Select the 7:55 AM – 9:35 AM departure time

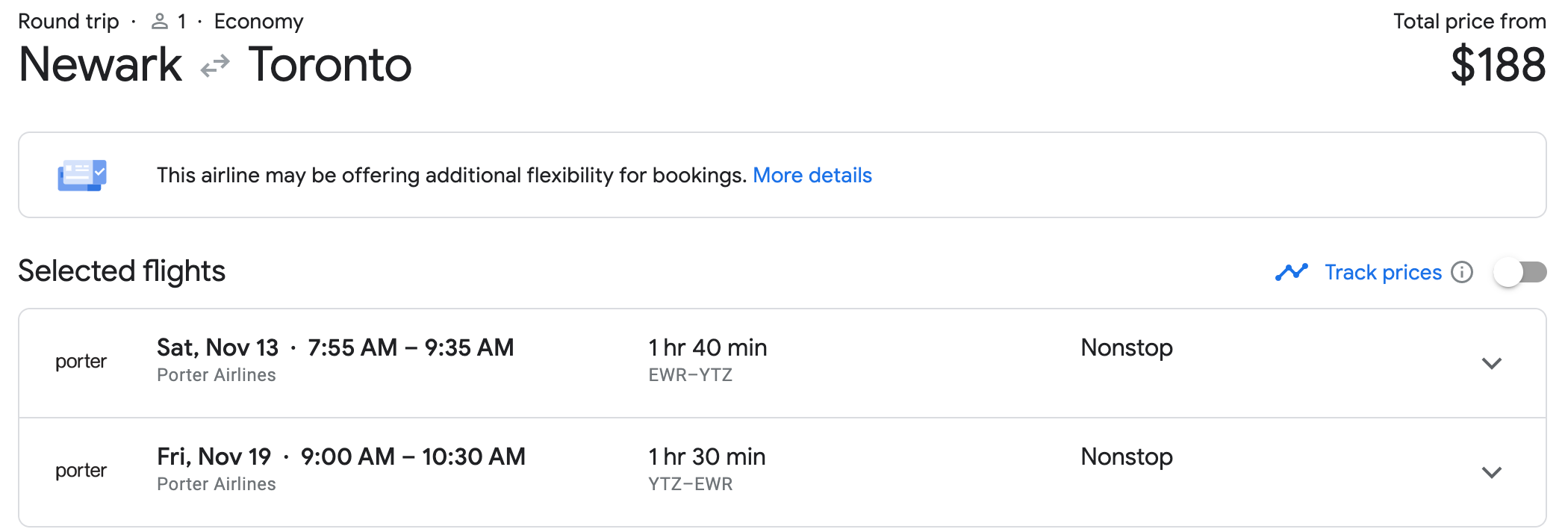point(411,347)
